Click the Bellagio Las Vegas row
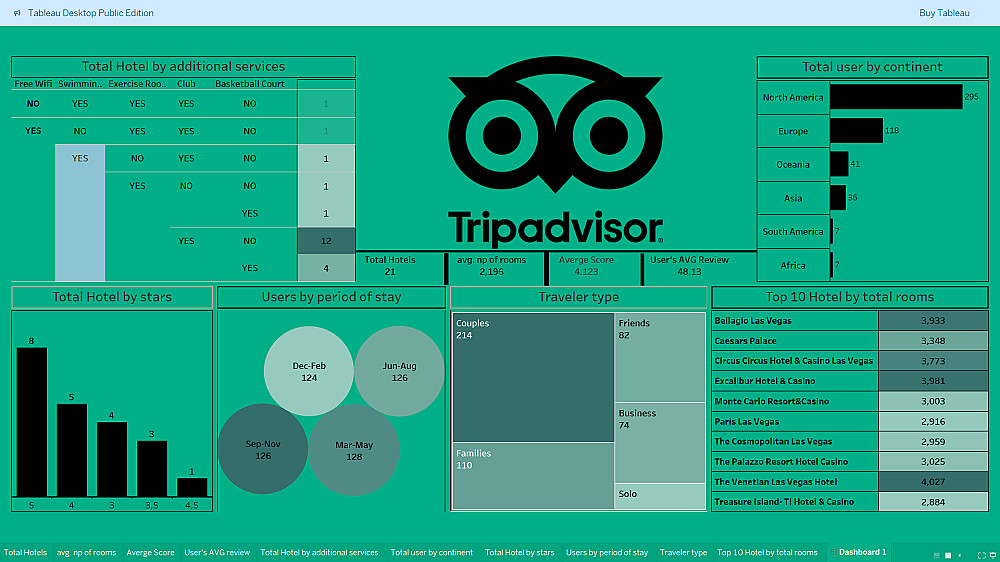This screenshot has width=1000, height=562. (x=849, y=321)
